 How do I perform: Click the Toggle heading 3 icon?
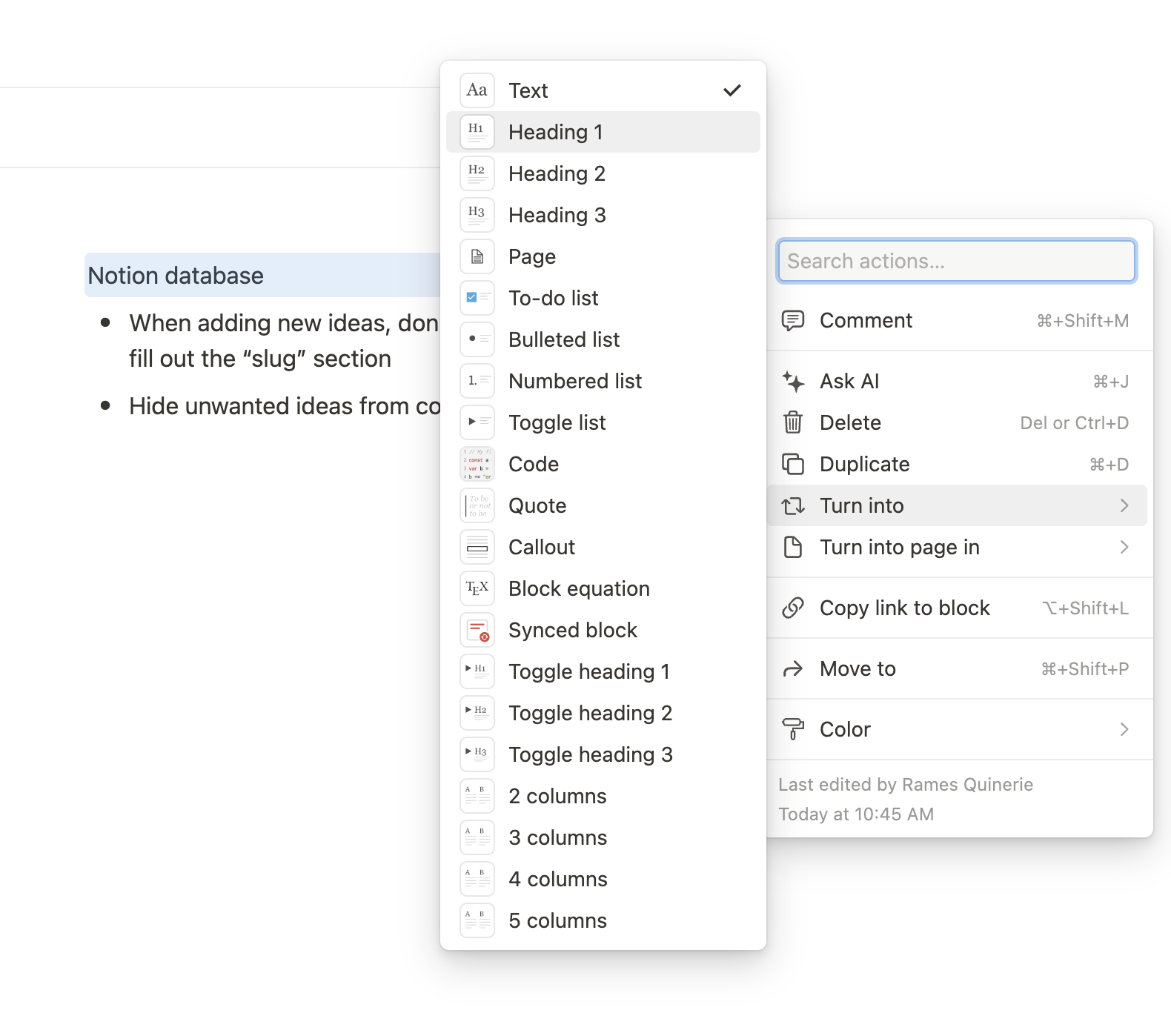pyautogui.click(x=477, y=754)
